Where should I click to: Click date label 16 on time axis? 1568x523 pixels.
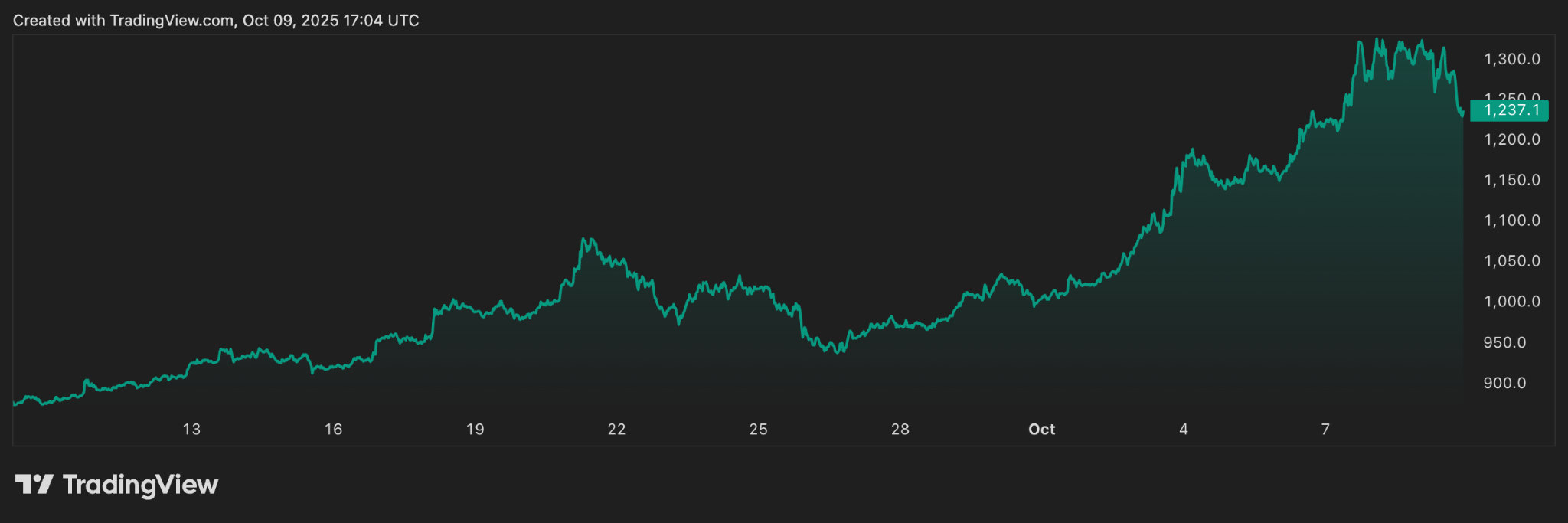(x=333, y=430)
